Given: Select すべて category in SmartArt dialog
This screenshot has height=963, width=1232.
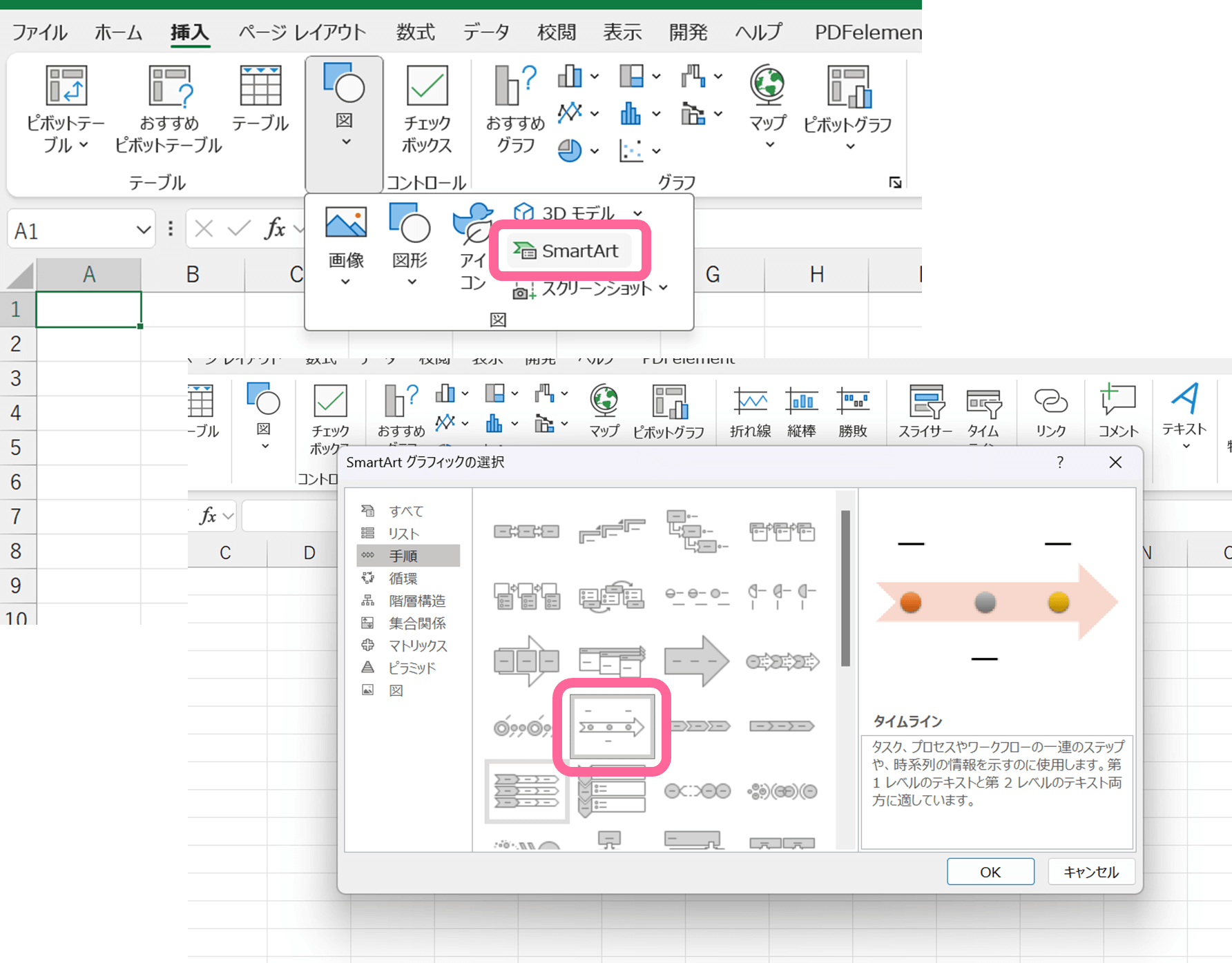Looking at the screenshot, I should [407, 511].
